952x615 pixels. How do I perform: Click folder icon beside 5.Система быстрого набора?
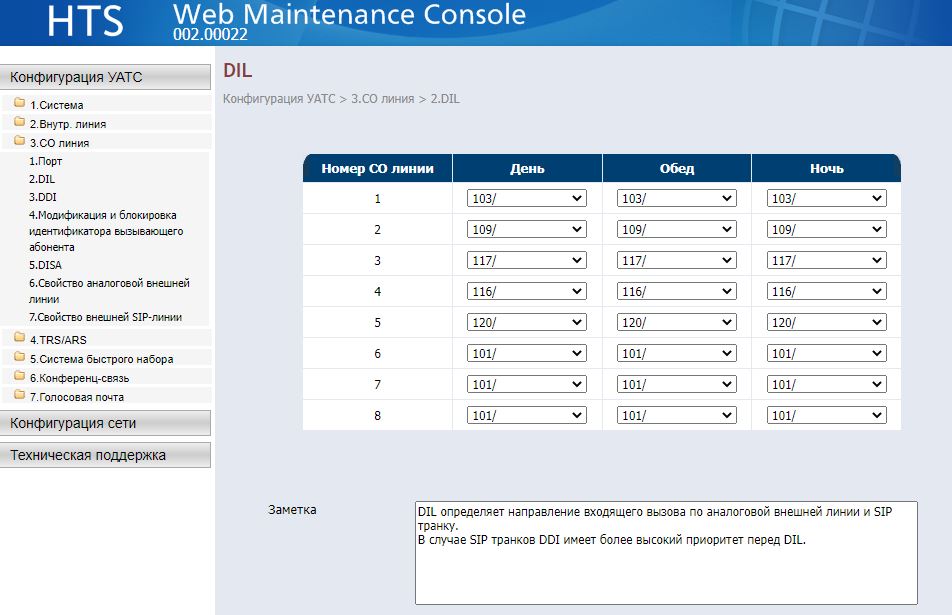[19, 356]
